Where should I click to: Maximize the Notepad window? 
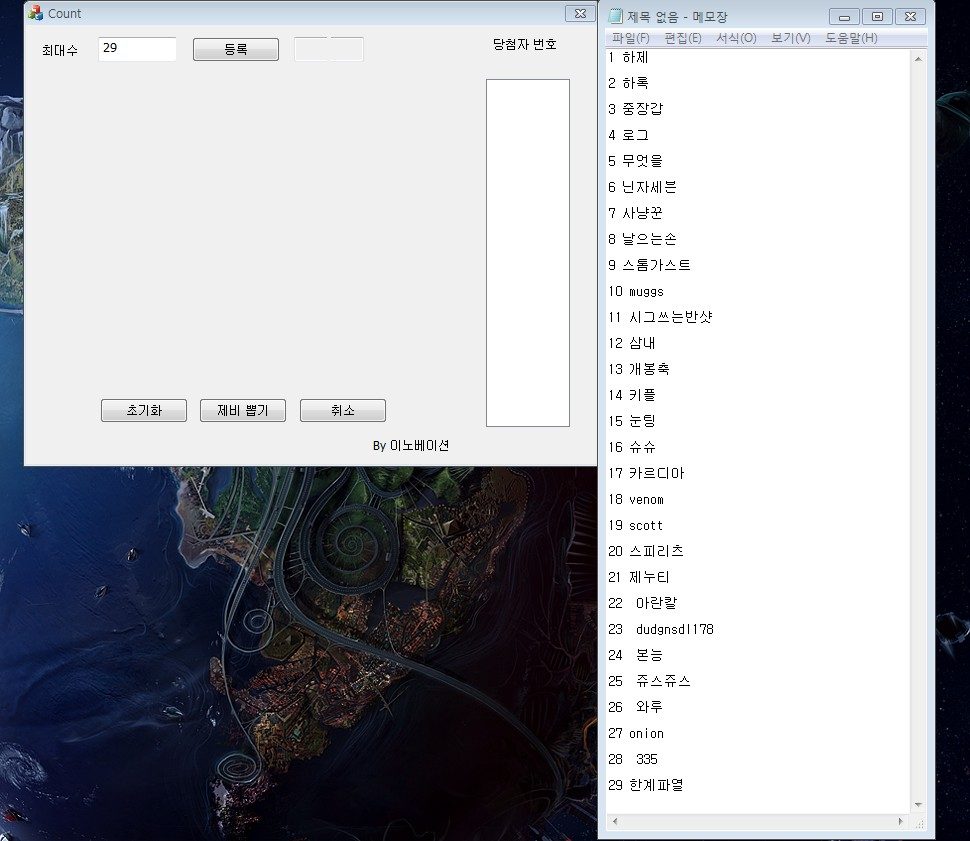coord(877,17)
